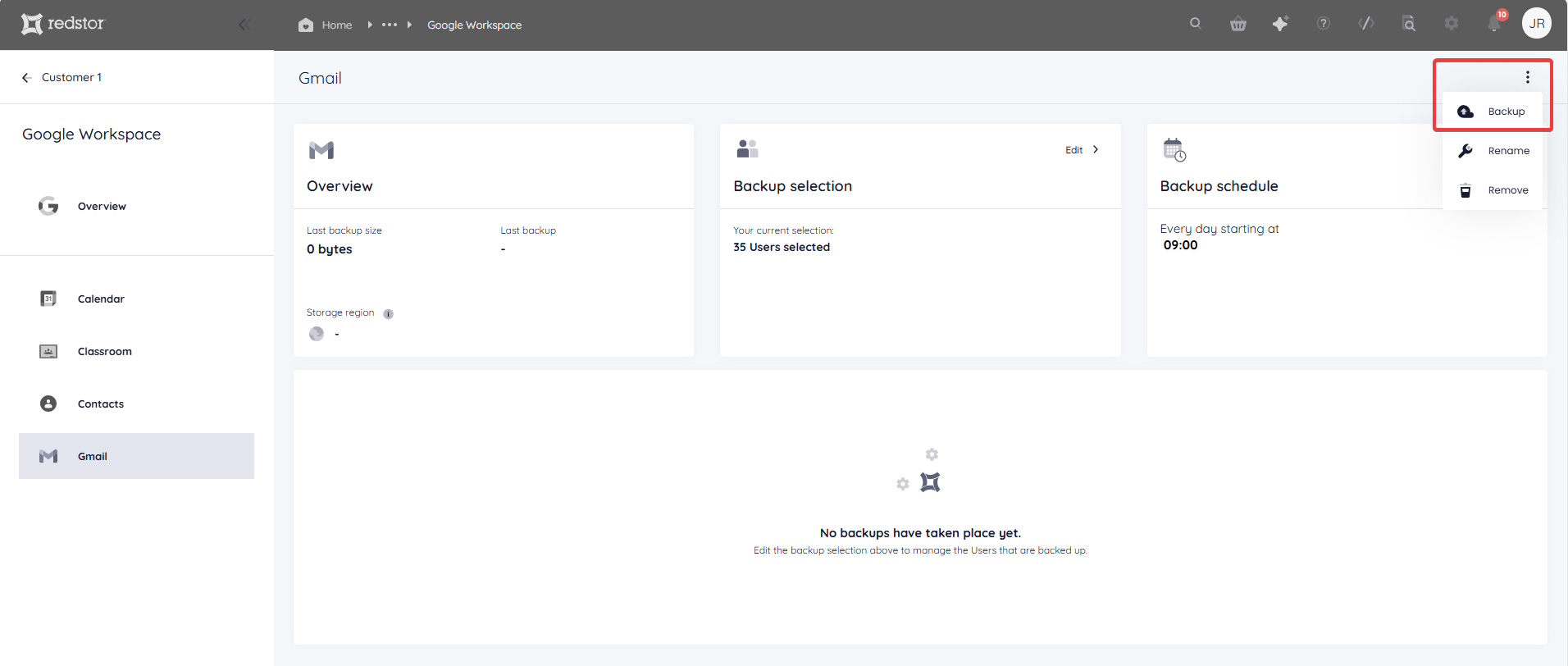Image resolution: width=1568 pixels, height=666 pixels.
Task: Open the document search icon in header
Action: [1409, 24]
